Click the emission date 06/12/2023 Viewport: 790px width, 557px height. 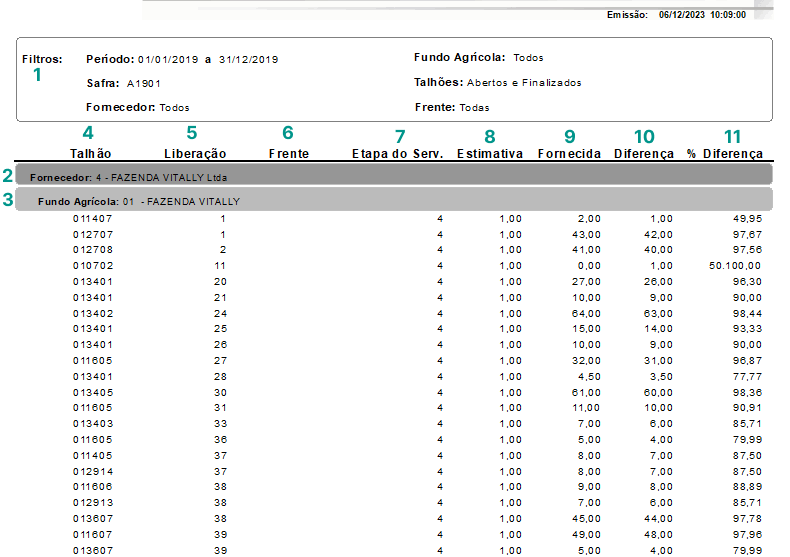pyautogui.click(x=682, y=15)
